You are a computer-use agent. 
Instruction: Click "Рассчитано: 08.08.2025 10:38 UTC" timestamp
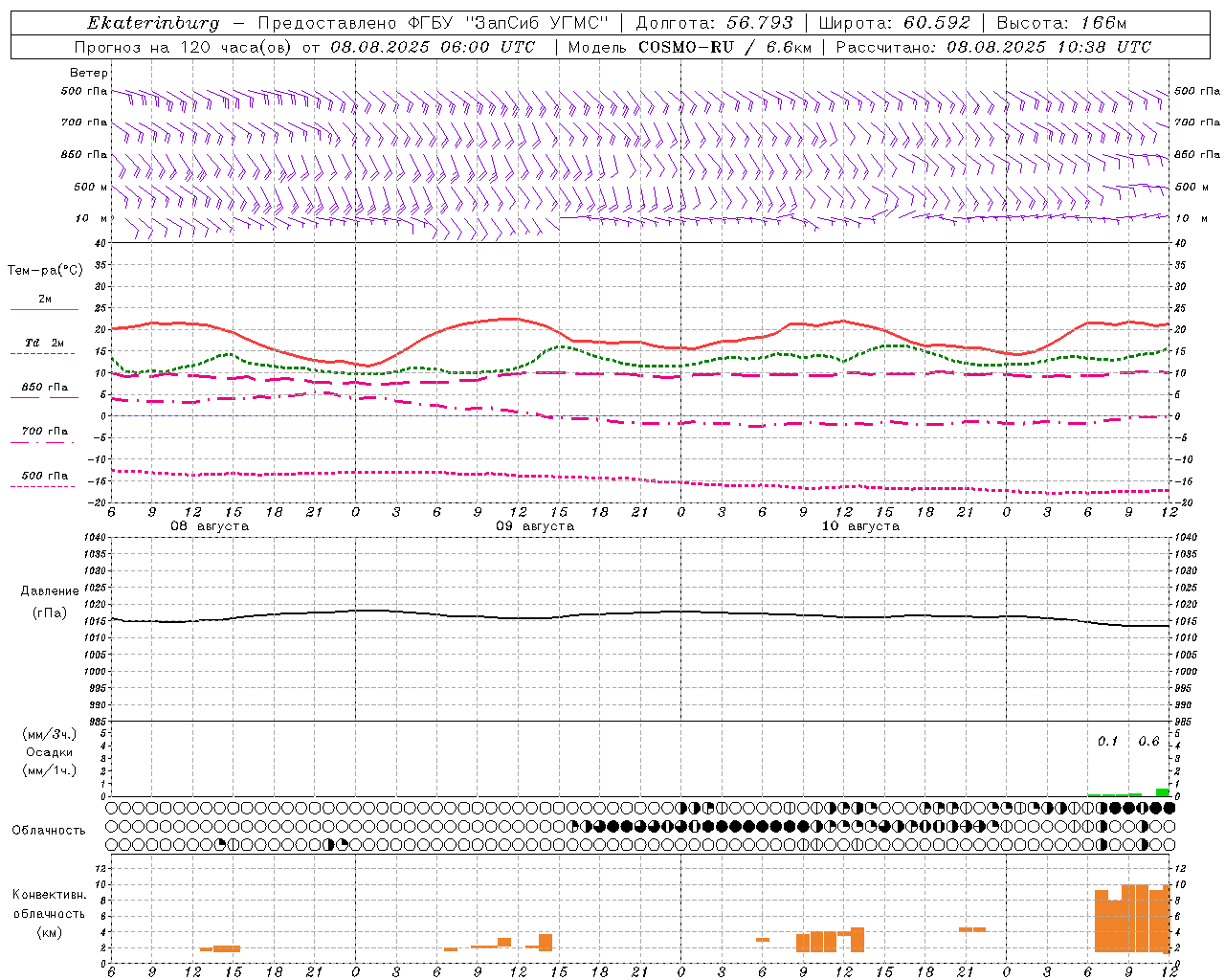coord(993,47)
